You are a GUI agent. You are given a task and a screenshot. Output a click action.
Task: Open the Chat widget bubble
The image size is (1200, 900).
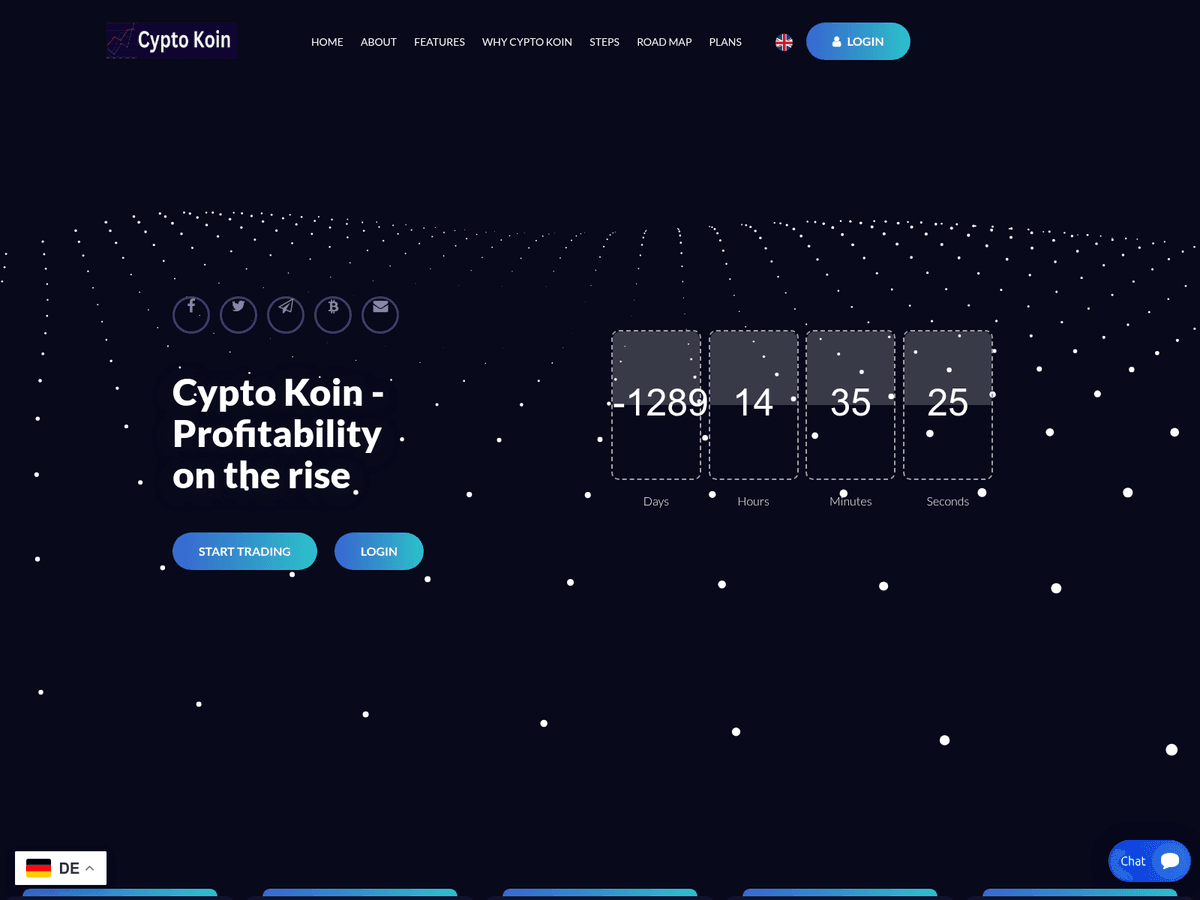point(1149,860)
